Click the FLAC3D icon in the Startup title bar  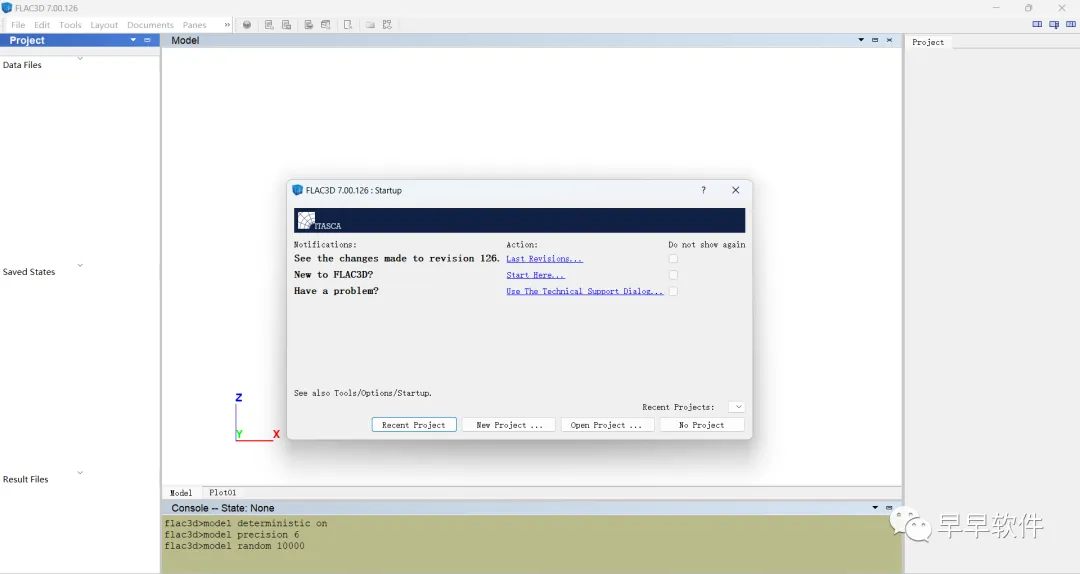pos(298,190)
